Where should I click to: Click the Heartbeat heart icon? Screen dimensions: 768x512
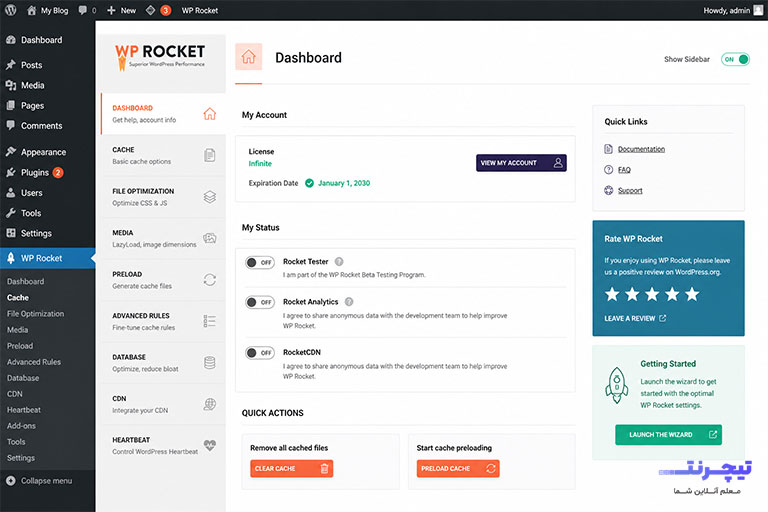coord(210,445)
